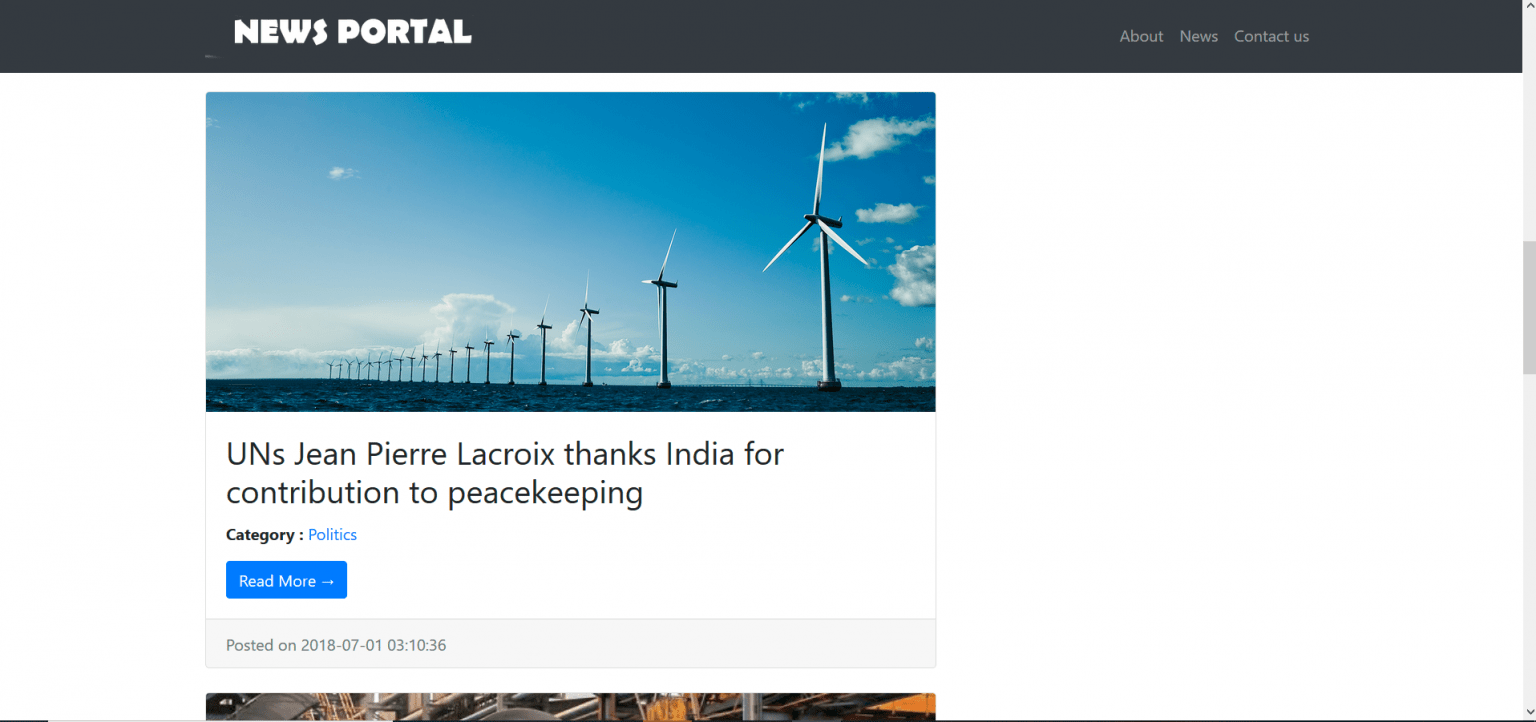Open the wind turbine article image

(570, 251)
